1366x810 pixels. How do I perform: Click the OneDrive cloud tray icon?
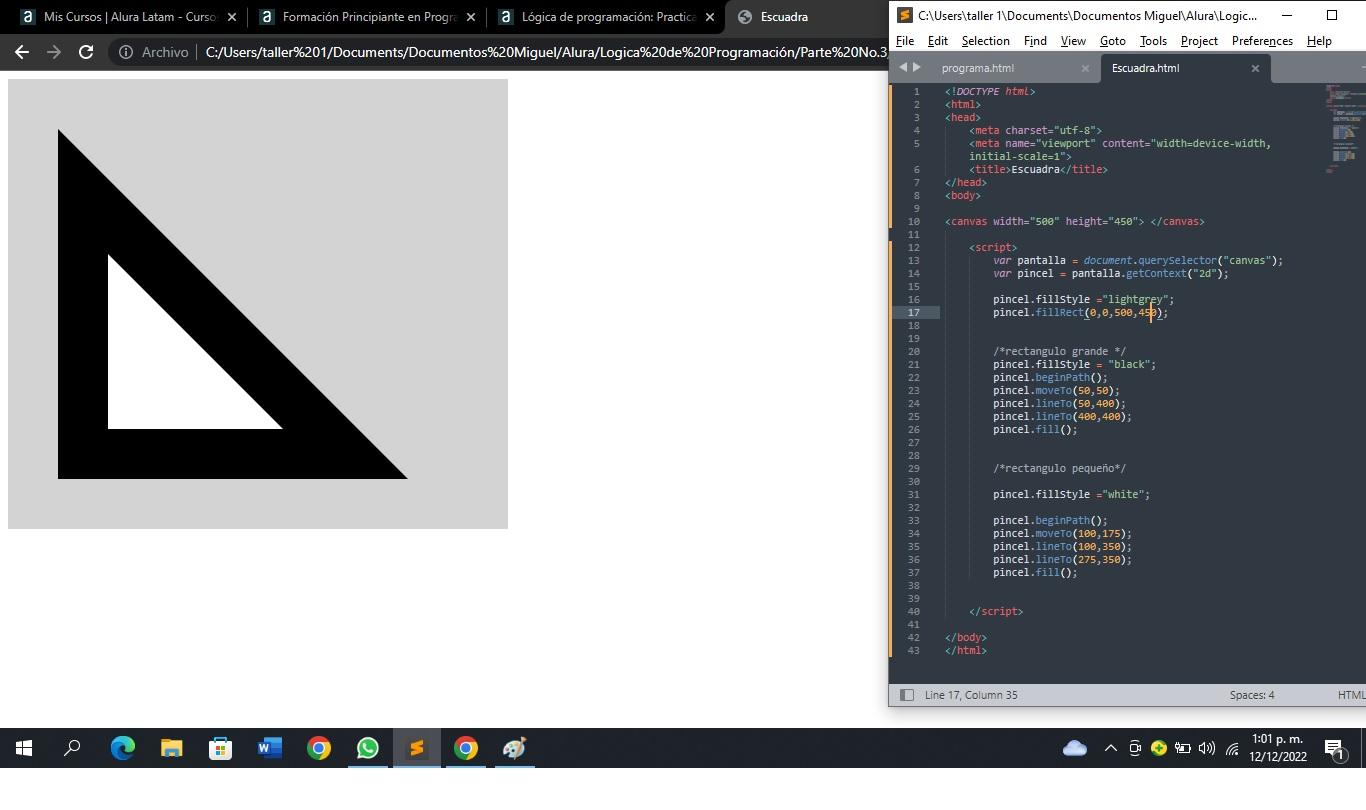pyautogui.click(x=1075, y=748)
